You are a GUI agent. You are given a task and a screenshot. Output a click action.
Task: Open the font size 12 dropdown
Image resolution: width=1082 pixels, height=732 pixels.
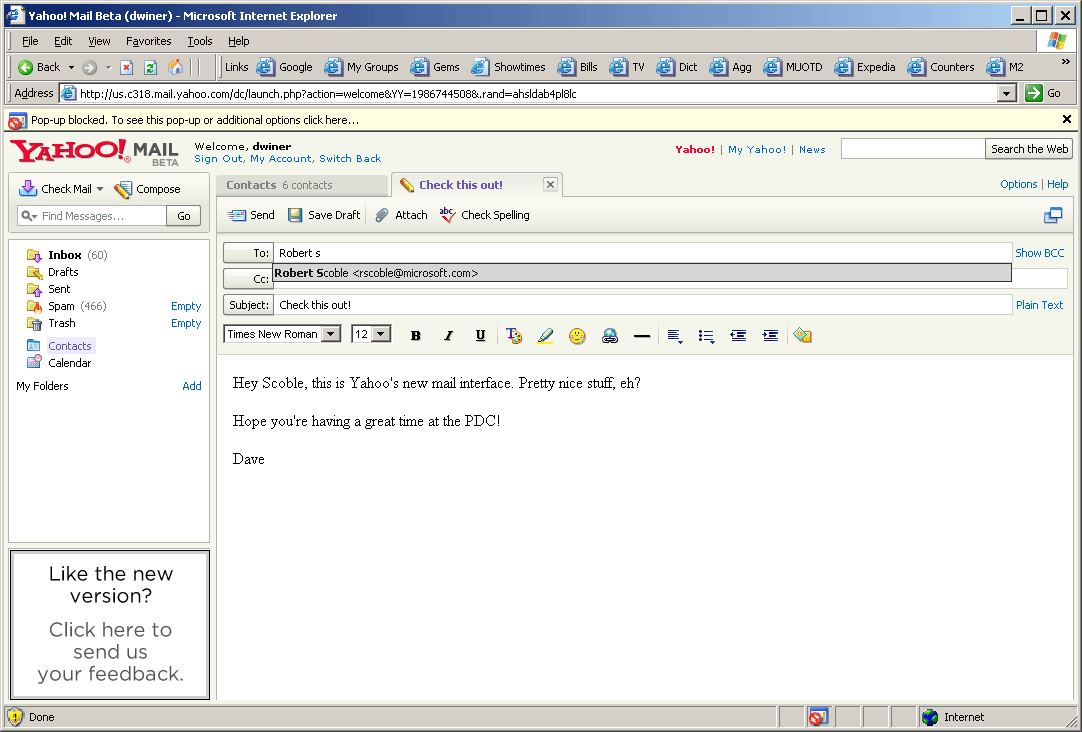[x=381, y=334]
